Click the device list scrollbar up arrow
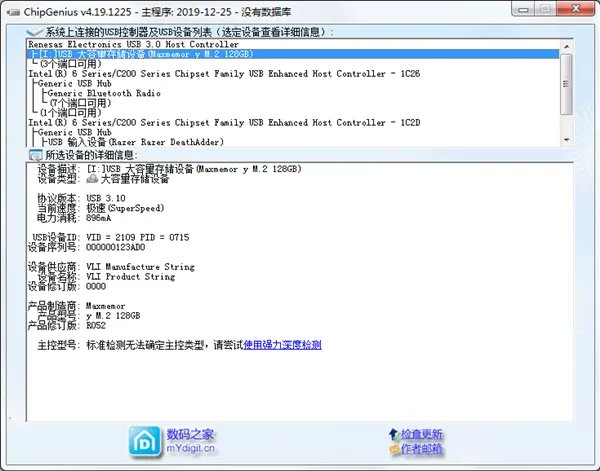This screenshot has width=600, height=471. tap(567, 46)
